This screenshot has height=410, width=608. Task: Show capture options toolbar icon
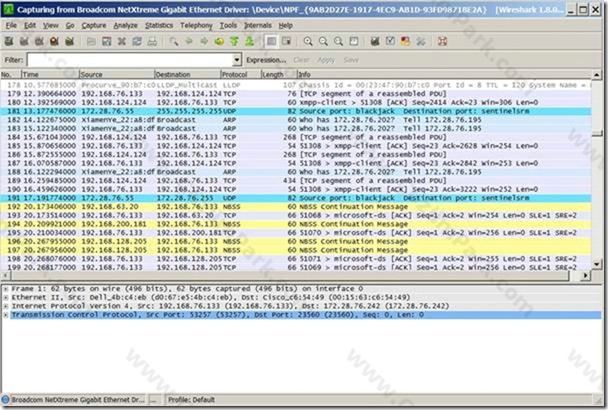pyautogui.click(x=24, y=41)
